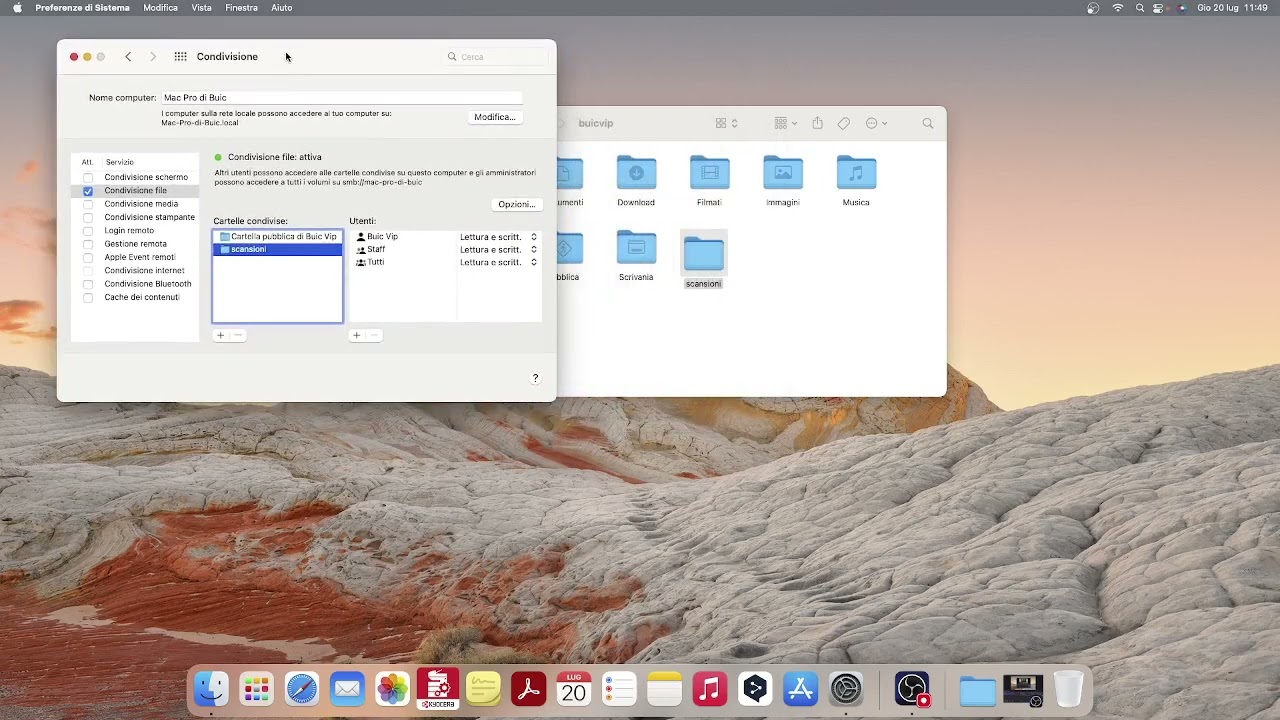This screenshot has width=1280, height=720.
Task: Click the Modifica... button for computer name
Action: tap(495, 117)
